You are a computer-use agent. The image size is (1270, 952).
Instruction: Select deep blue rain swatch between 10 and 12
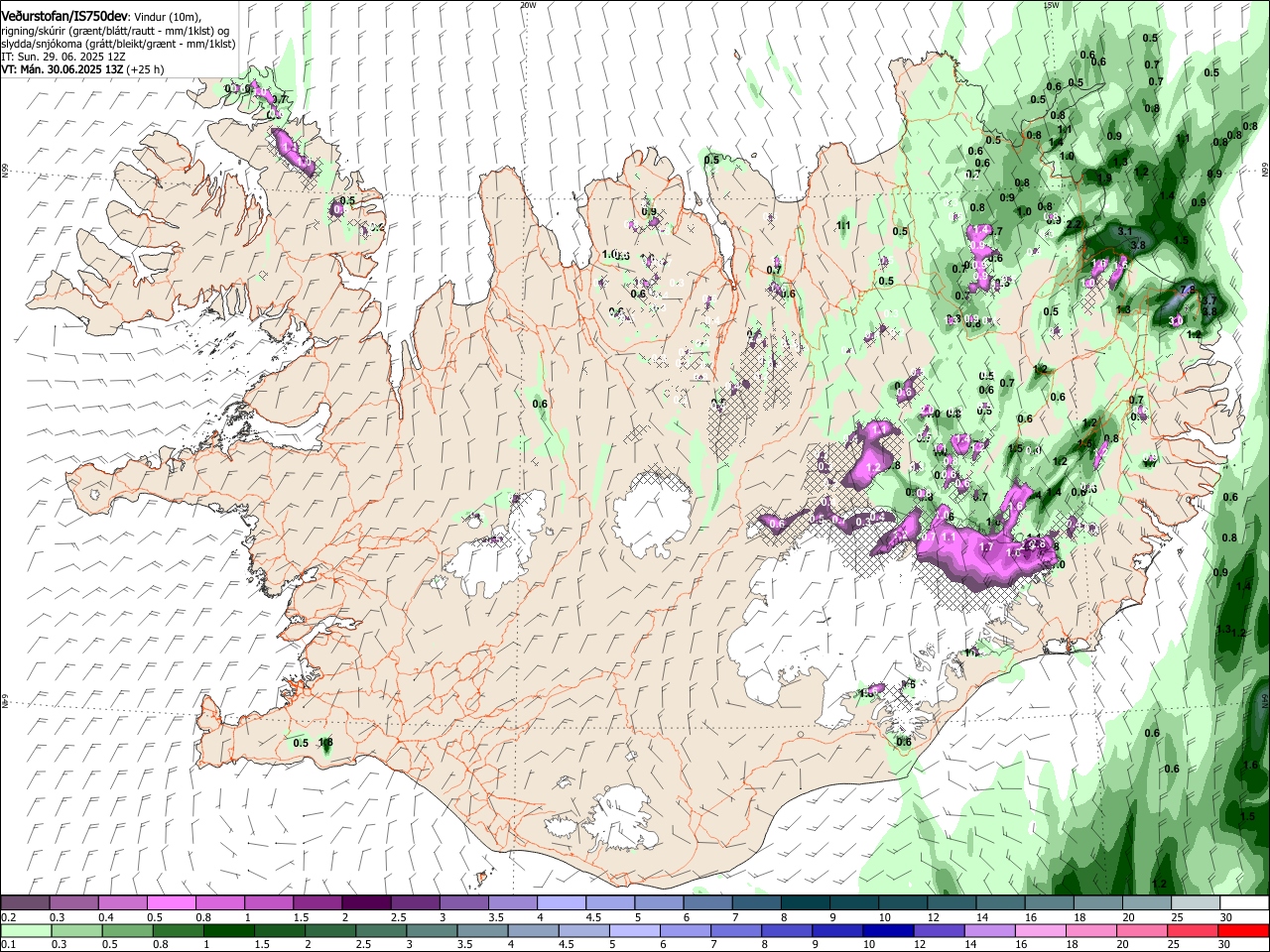(887, 930)
